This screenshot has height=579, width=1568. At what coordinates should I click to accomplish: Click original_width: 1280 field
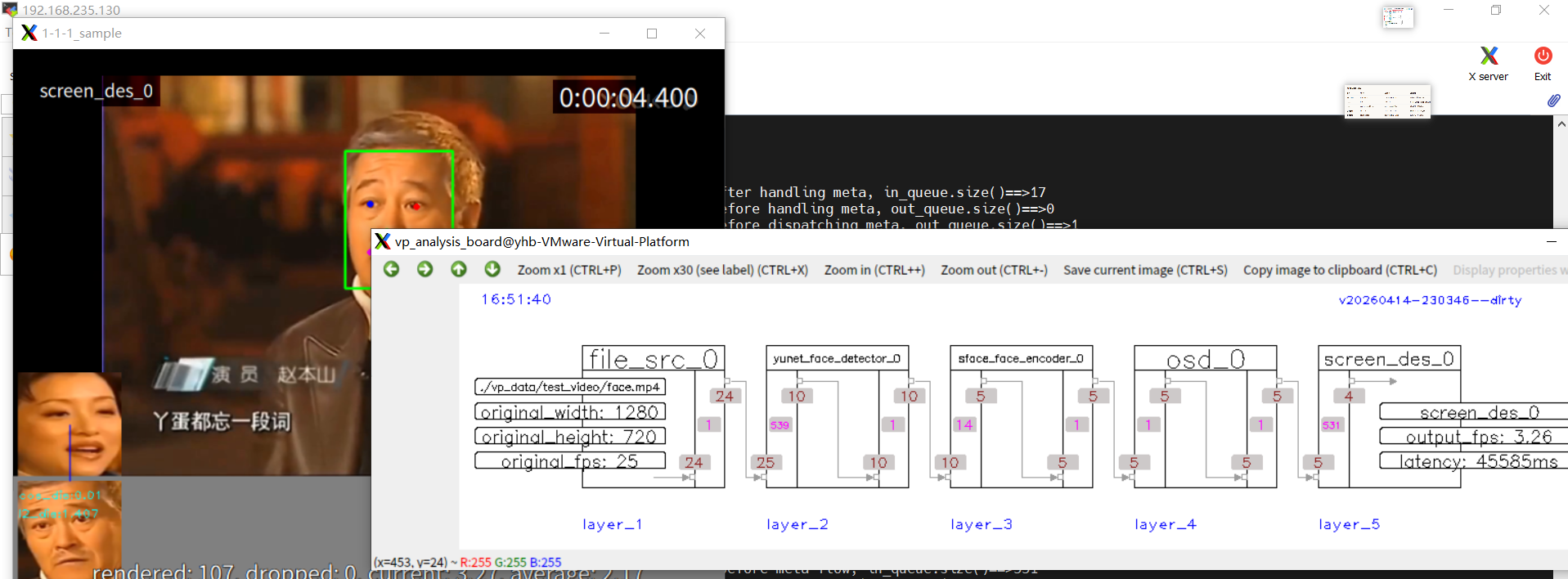[570, 412]
